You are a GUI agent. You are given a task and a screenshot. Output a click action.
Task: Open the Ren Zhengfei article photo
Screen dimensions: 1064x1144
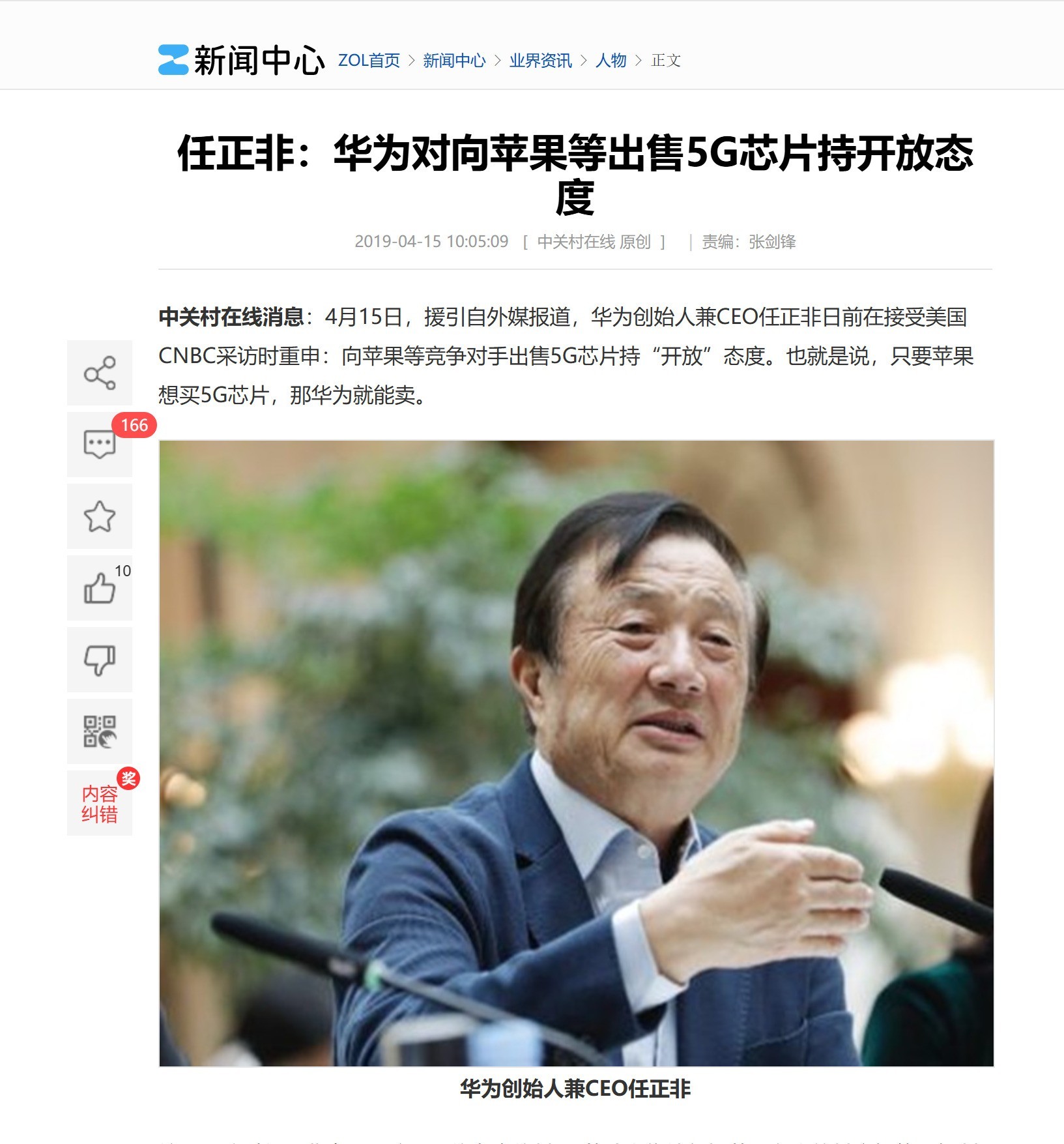pyautogui.click(x=577, y=753)
